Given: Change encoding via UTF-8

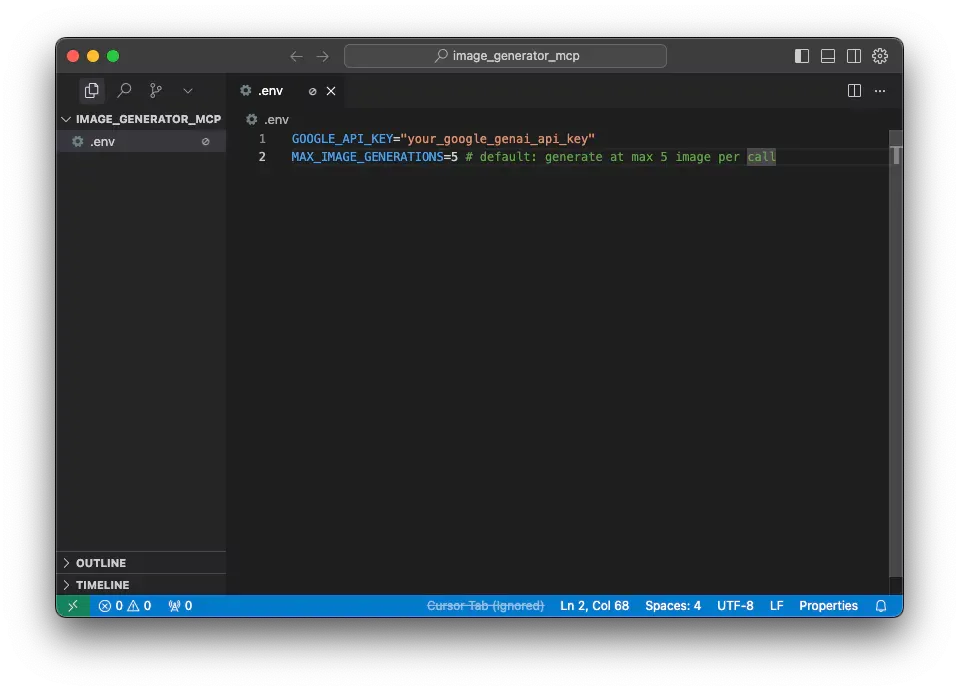Looking at the screenshot, I should (x=735, y=605).
